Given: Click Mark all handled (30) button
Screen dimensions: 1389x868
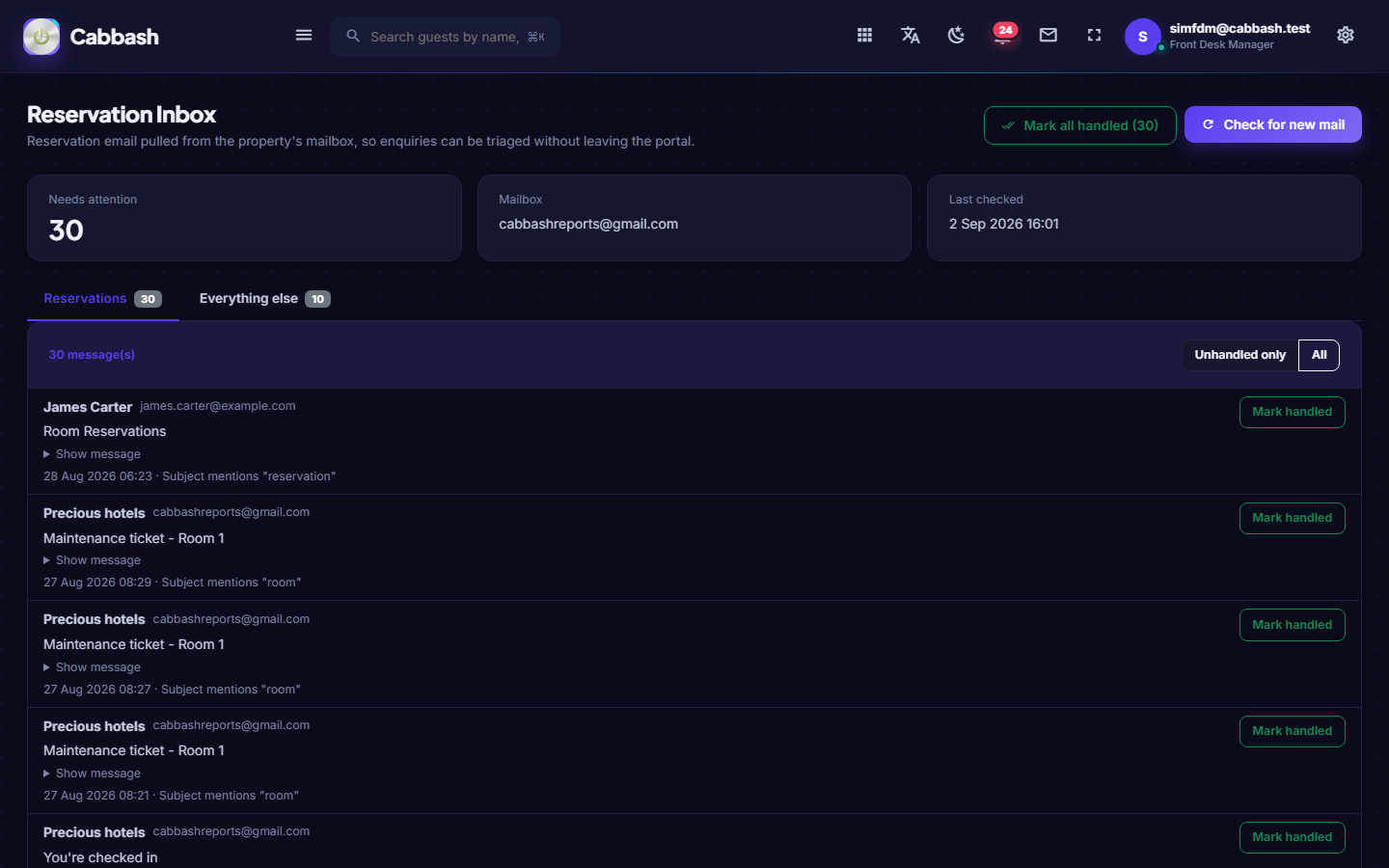Looking at the screenshot, I should point(1079,125).
